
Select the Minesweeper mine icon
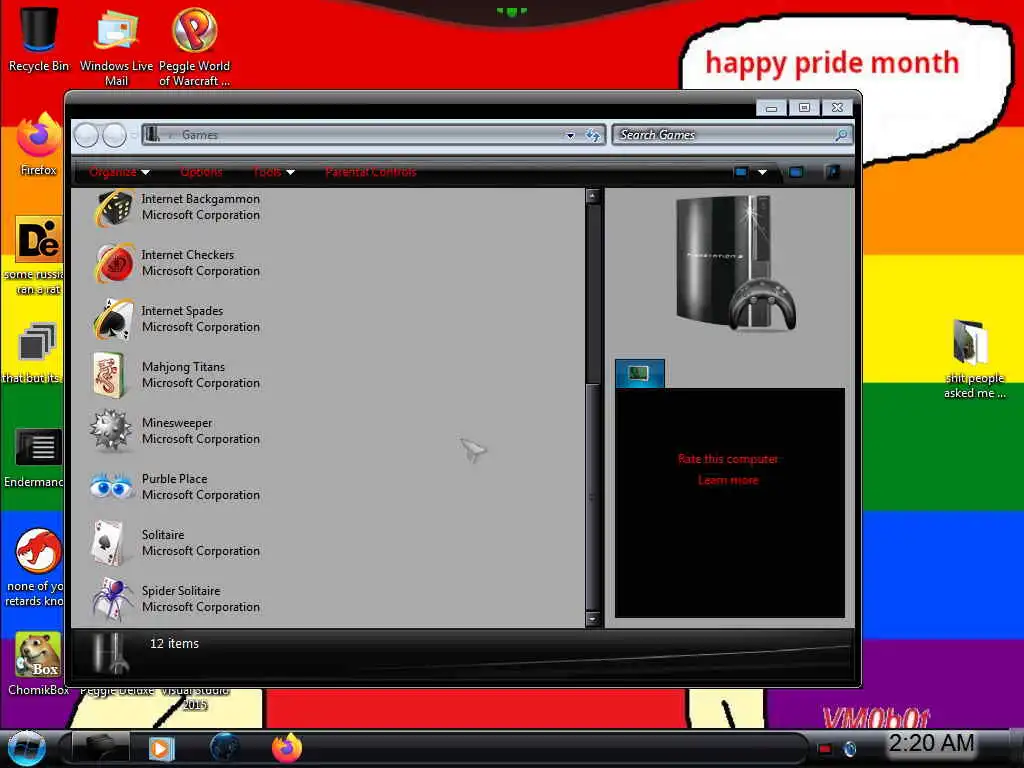[110, 430]
